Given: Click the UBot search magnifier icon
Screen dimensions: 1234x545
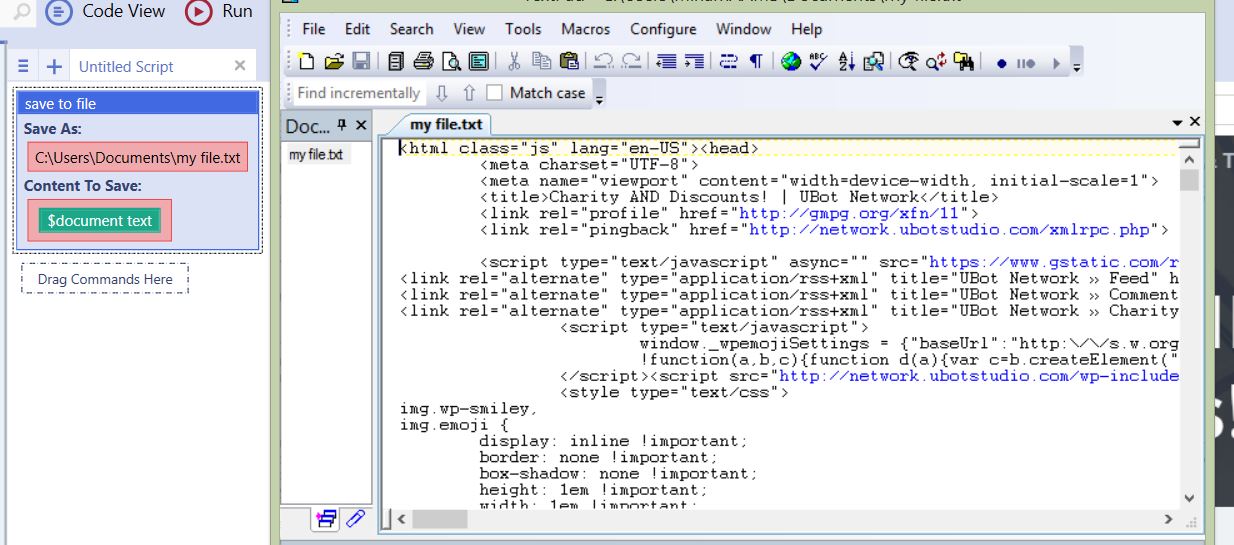Looking at the screenshot, I should pos(21,11).
